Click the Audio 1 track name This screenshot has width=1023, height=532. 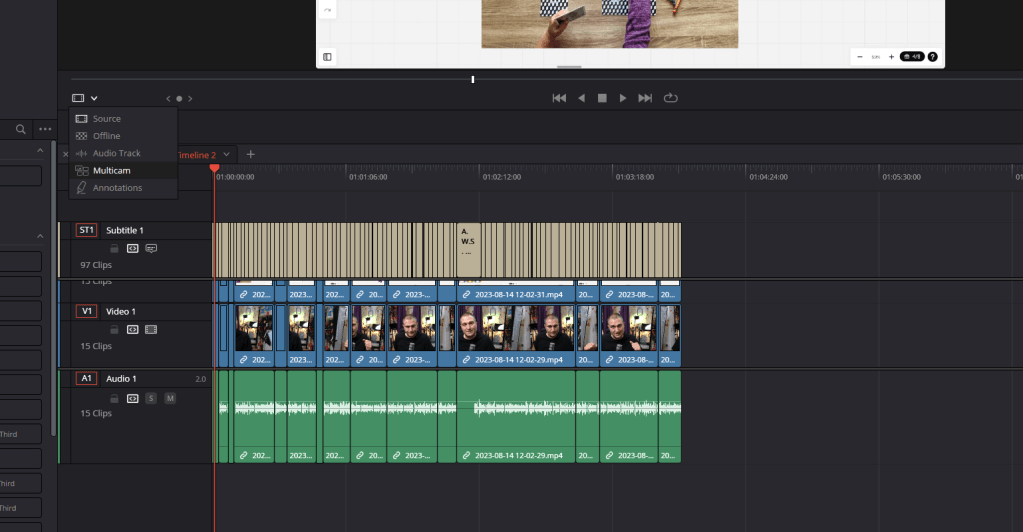point(121,379)
